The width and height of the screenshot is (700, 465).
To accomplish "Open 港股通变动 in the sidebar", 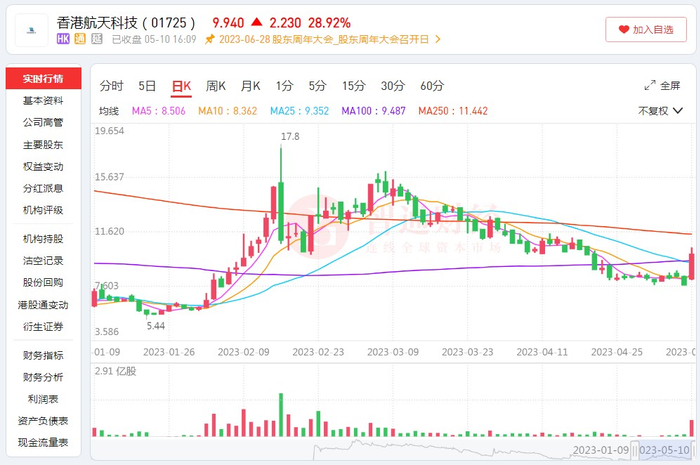I will (43, 305).
